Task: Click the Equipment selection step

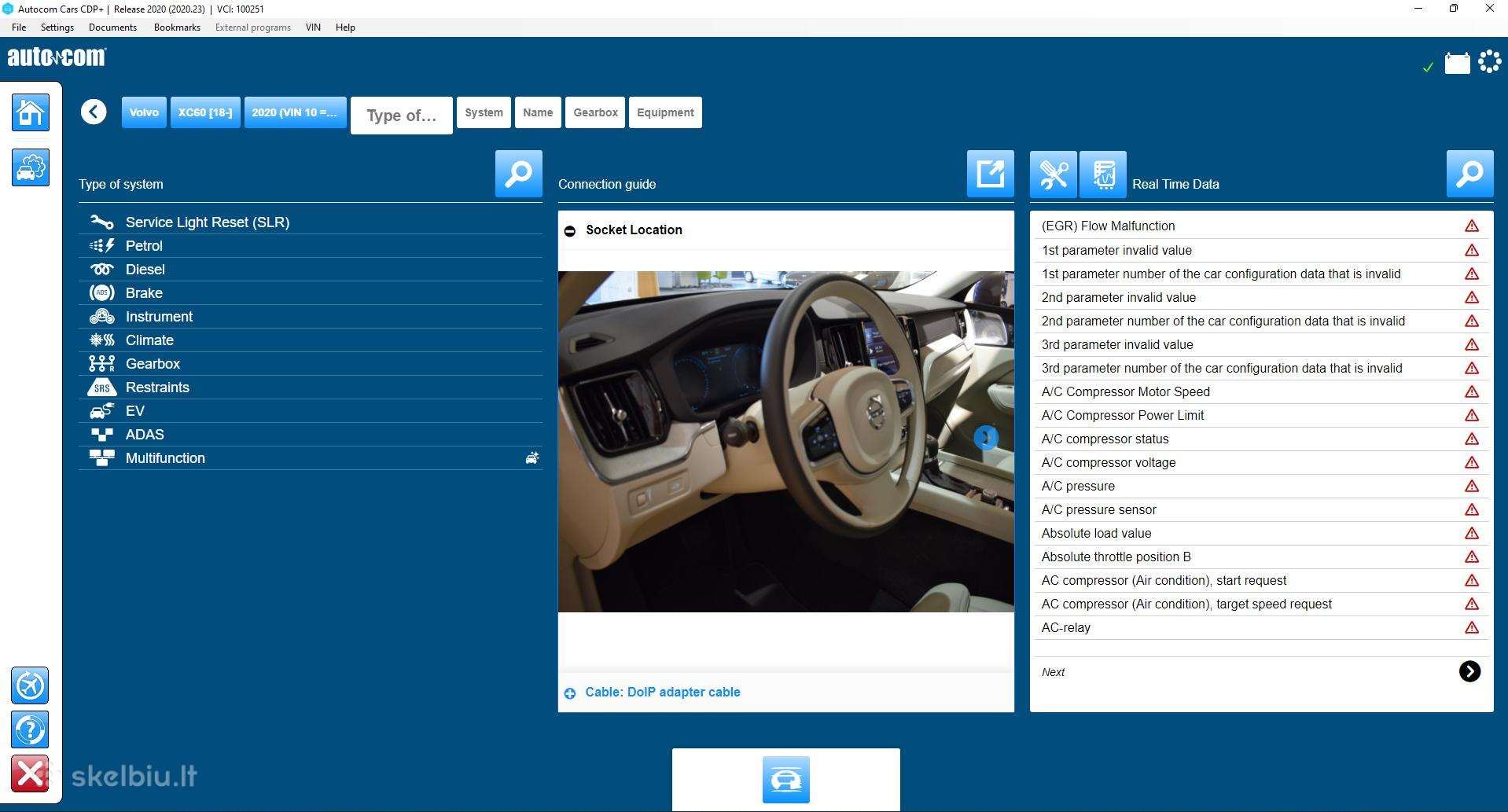Action: pyautogui.click(x=665, y=112)
